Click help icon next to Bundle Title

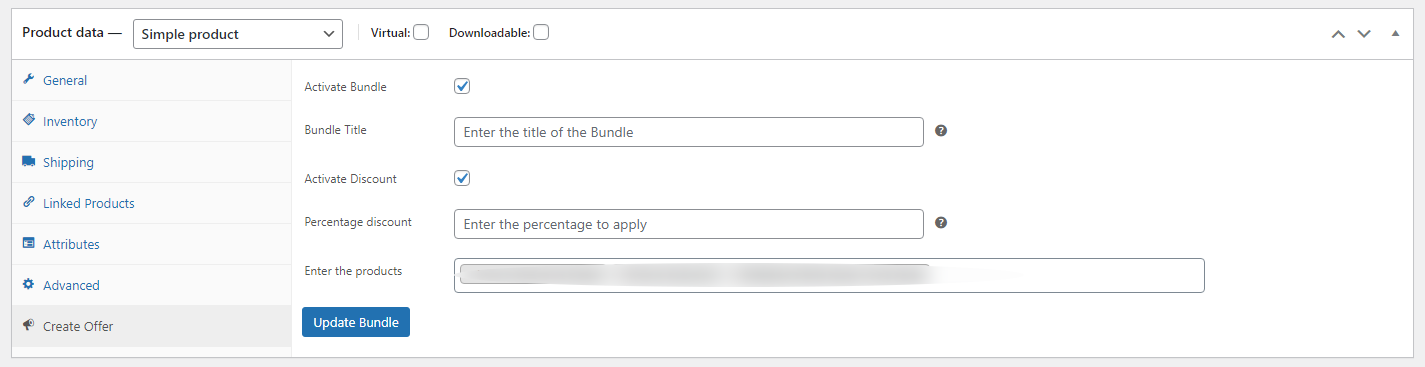point(941,131)
